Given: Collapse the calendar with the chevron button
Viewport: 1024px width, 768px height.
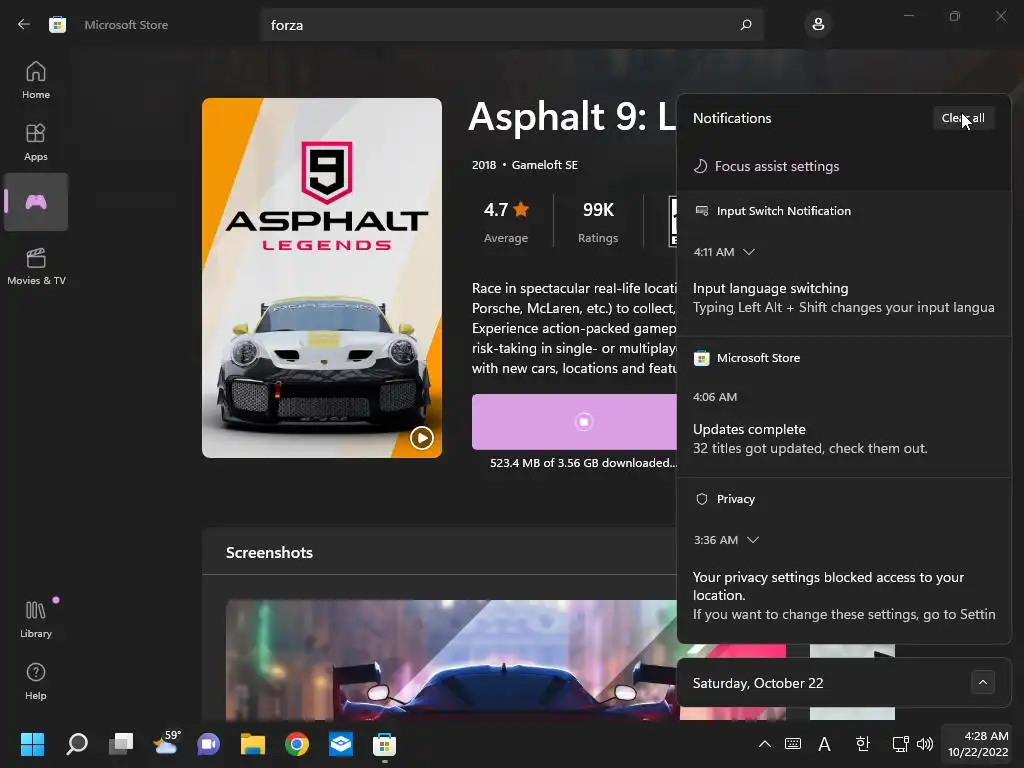Looking at the screenshot, I should click(x=982, y=683).
